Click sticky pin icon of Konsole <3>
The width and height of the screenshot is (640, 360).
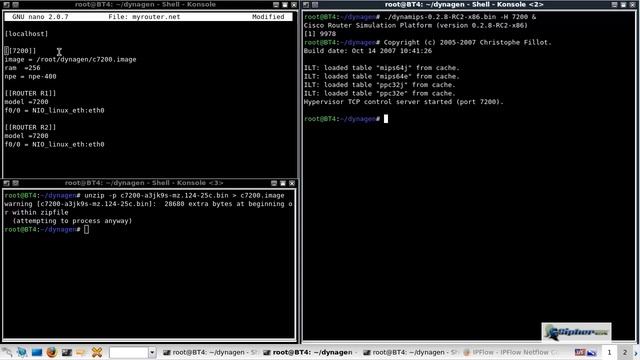point(15,183)
